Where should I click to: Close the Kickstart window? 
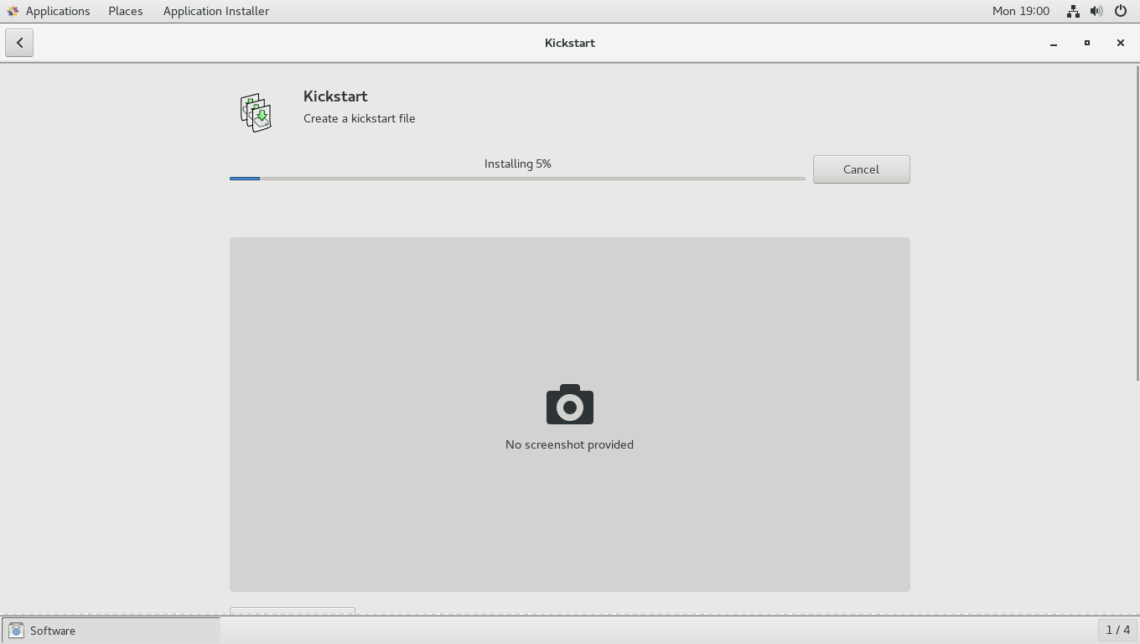[x=1120, y=43]
